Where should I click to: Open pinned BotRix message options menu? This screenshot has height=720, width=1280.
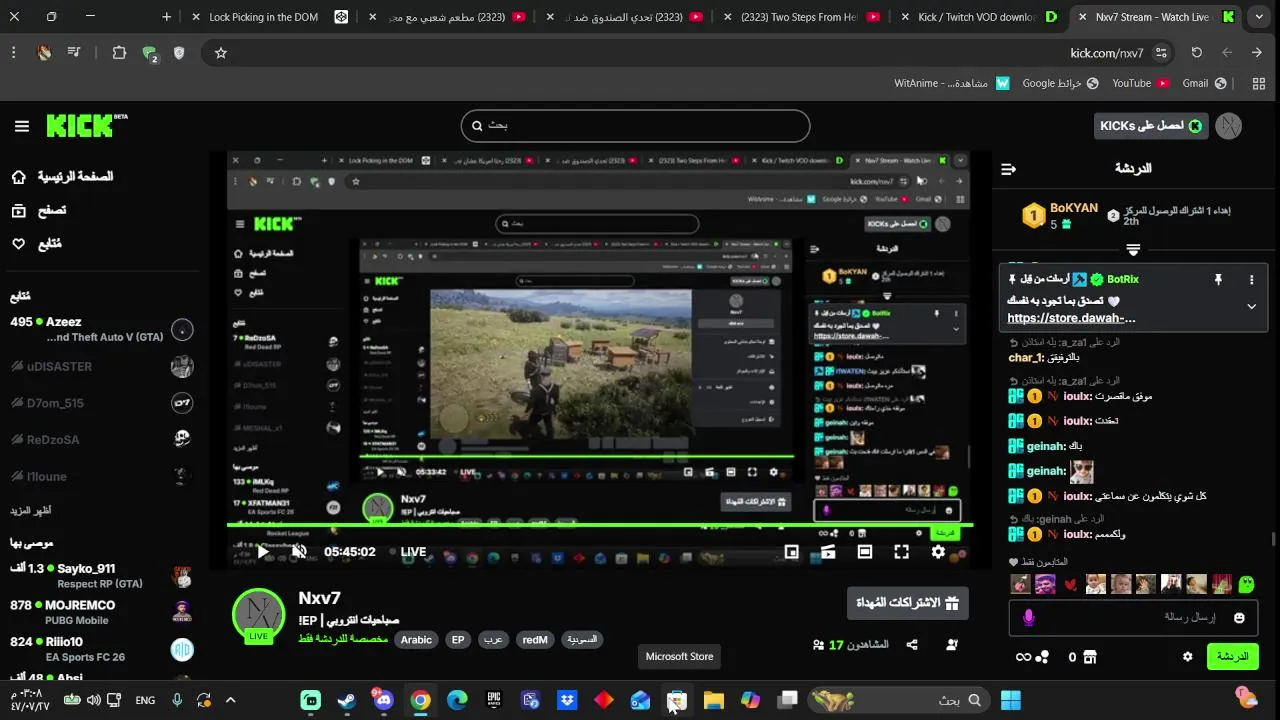1251,280
